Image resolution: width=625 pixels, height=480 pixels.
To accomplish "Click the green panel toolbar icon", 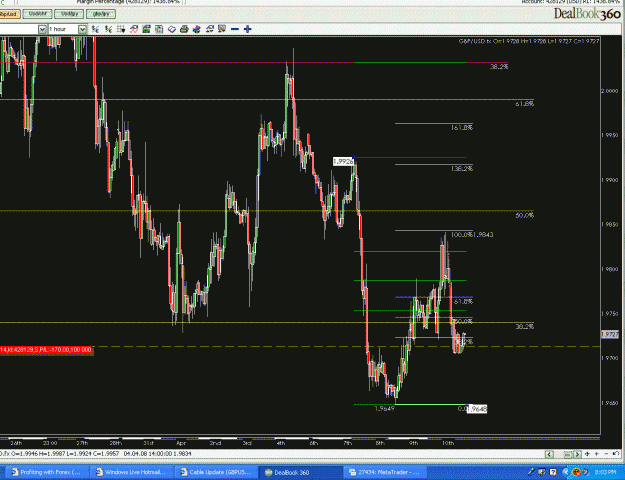I will (146, 29).
